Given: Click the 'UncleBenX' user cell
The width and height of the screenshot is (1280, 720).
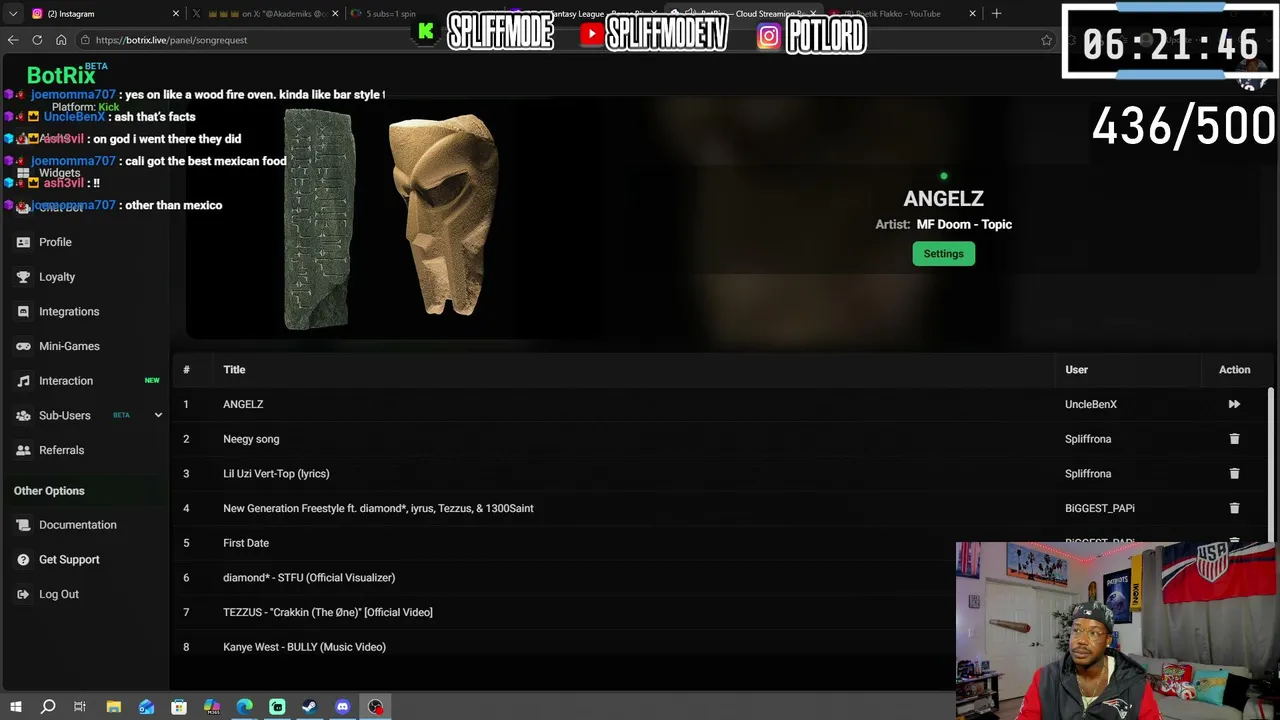Looking at the screenshot, I should coord(1091,404).
